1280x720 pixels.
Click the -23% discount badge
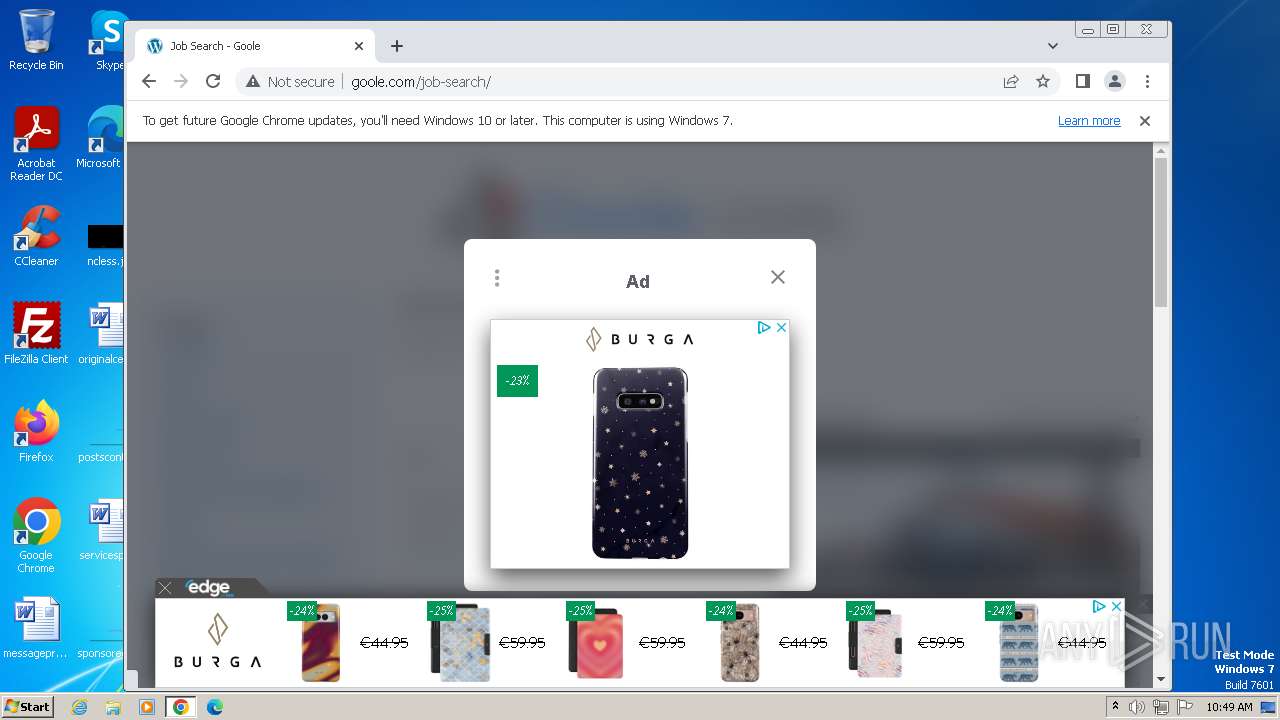517,381
